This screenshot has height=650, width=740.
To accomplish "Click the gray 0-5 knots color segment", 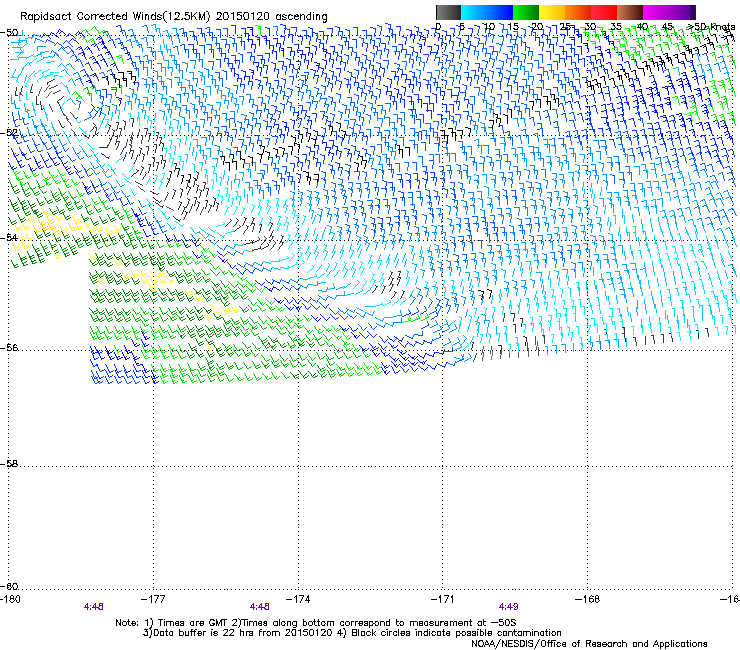I will click(x=448, y=12).
